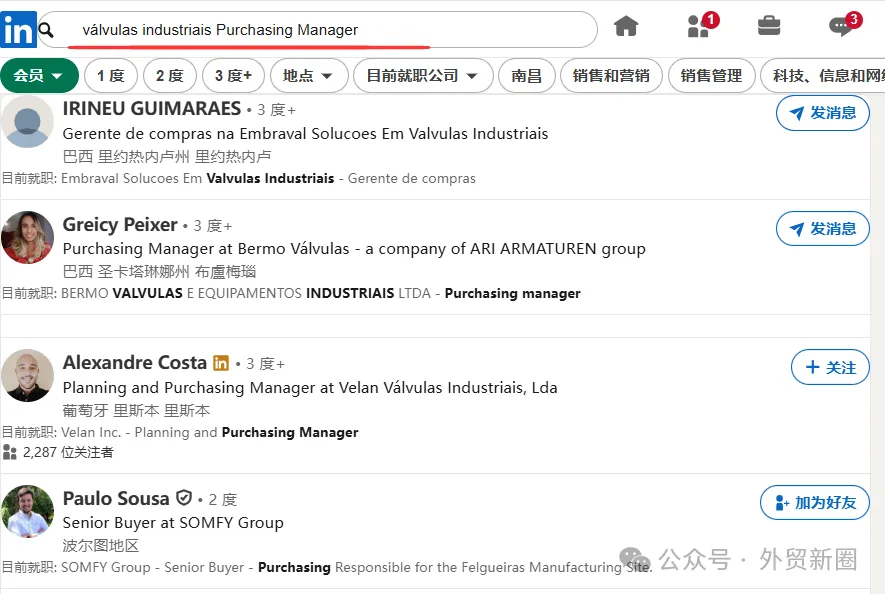Expand the 地点 location filter dropdown
Screen dimensions: 885x594
(x=309, y=76)
